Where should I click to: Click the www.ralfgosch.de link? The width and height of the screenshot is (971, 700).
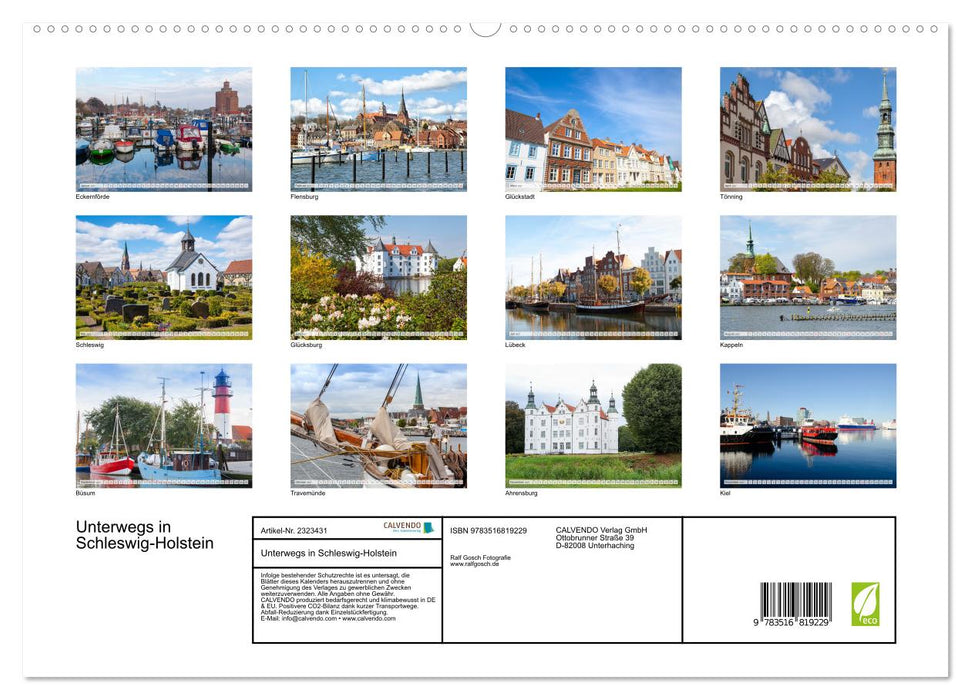[x=474, y=564]
